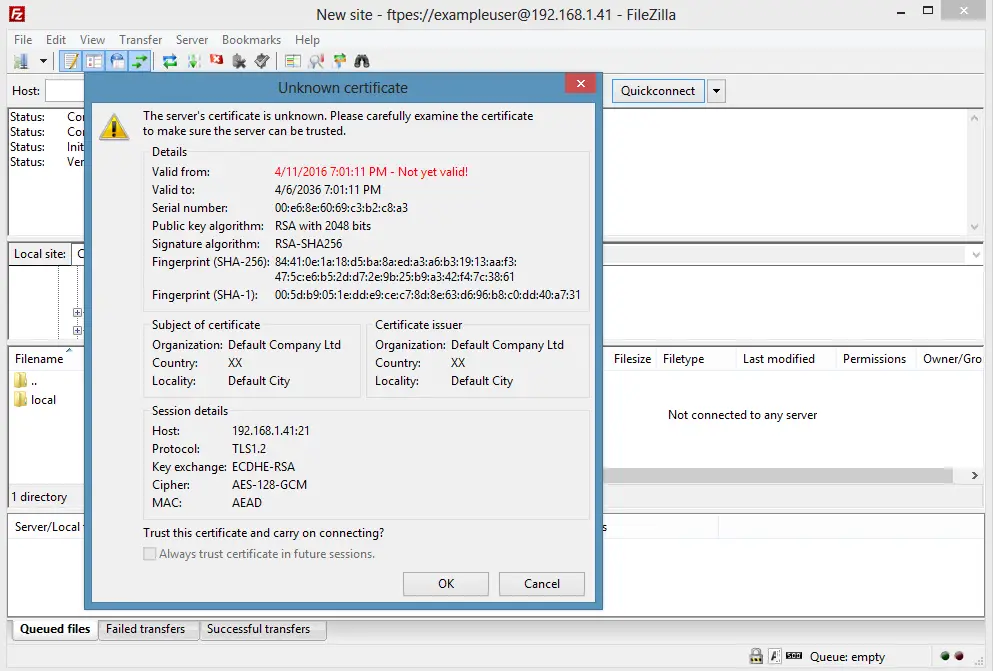Image resolution: width=993 pixels, height=671 pixels.
Task: Sort by the Permissions column header
Action: [874, 359]
